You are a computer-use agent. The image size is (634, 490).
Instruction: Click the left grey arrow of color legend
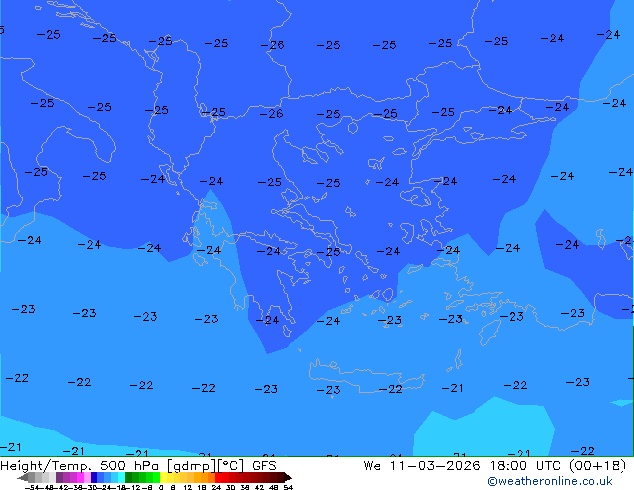coord(22,478)
